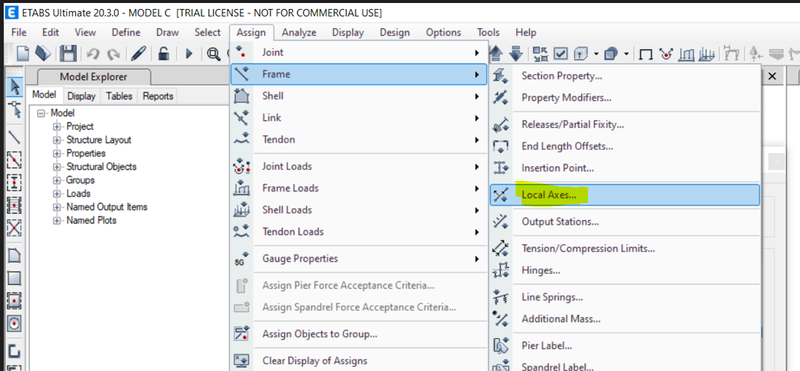Select the Quick Draw Columns I-beam tool

click(14, 182)
